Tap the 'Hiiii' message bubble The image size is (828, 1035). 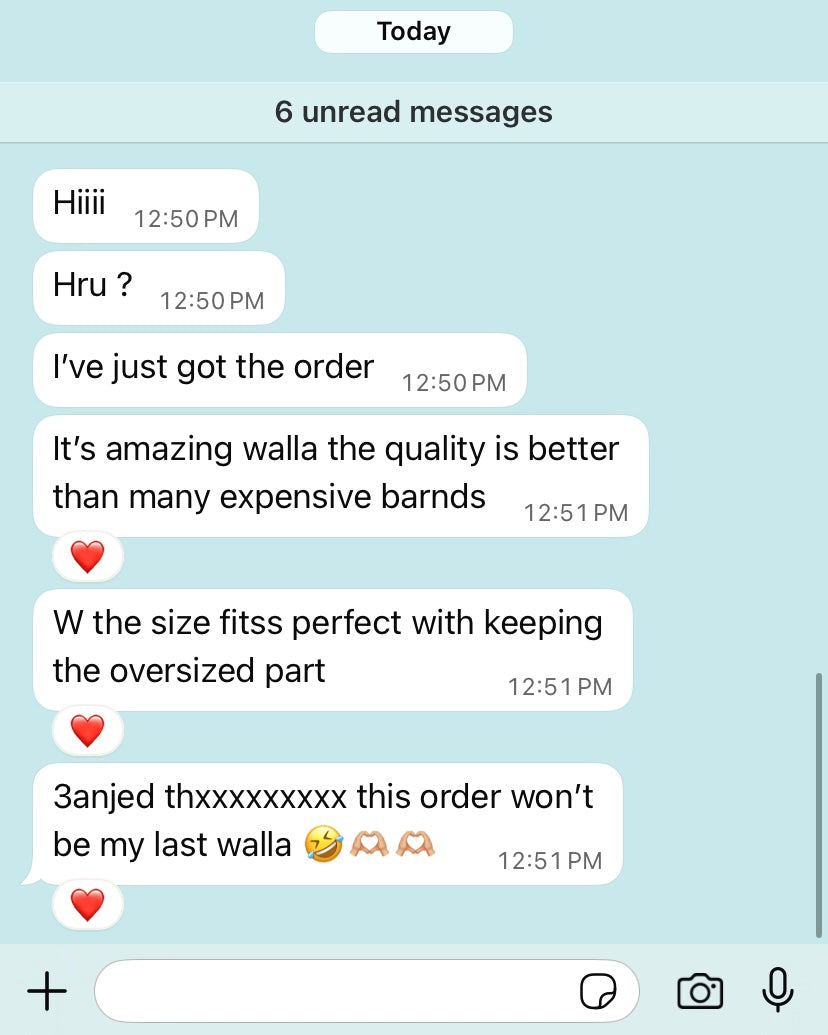[146, 206]
